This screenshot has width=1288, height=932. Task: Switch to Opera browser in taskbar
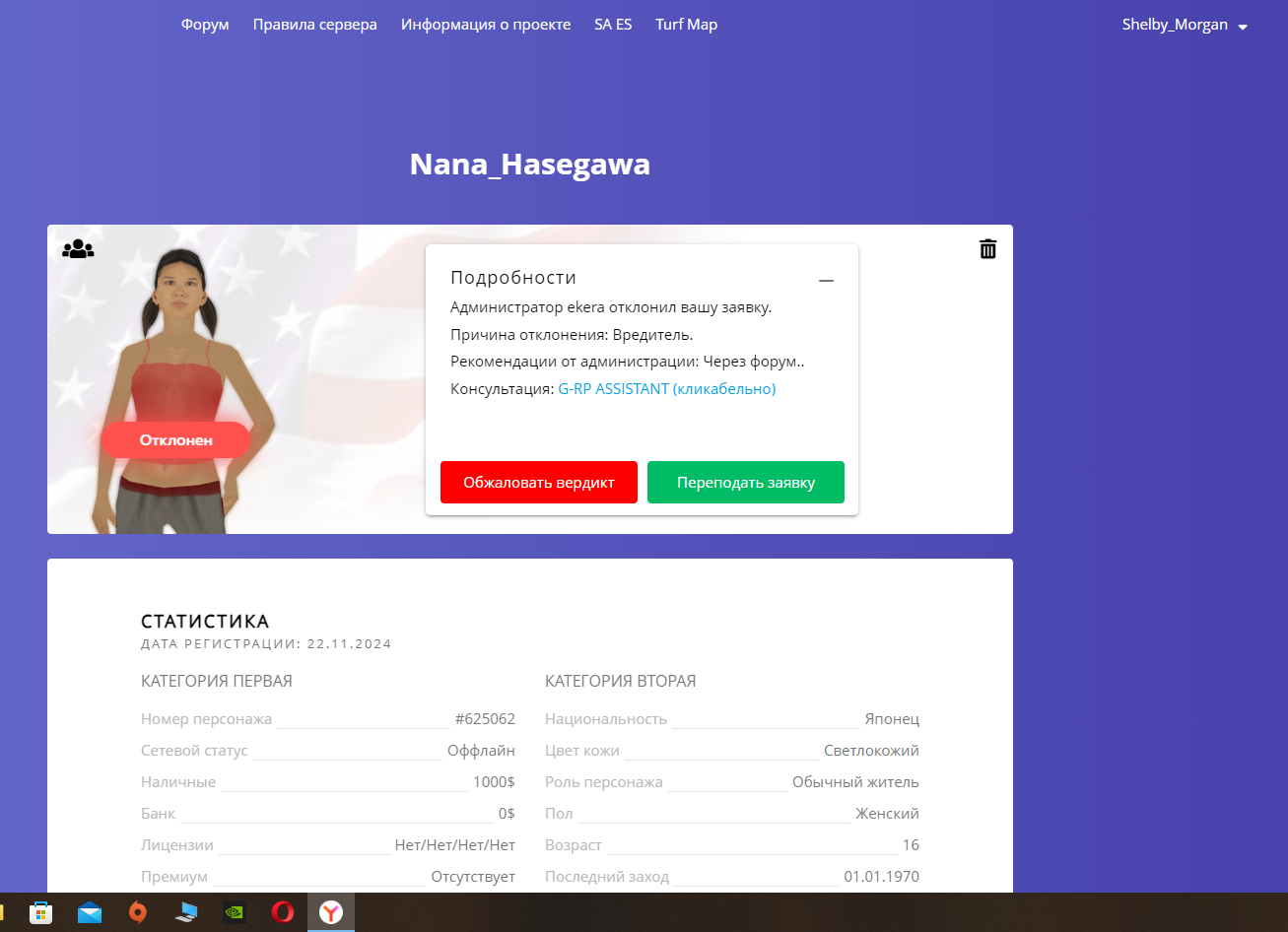tap(283, 912)
